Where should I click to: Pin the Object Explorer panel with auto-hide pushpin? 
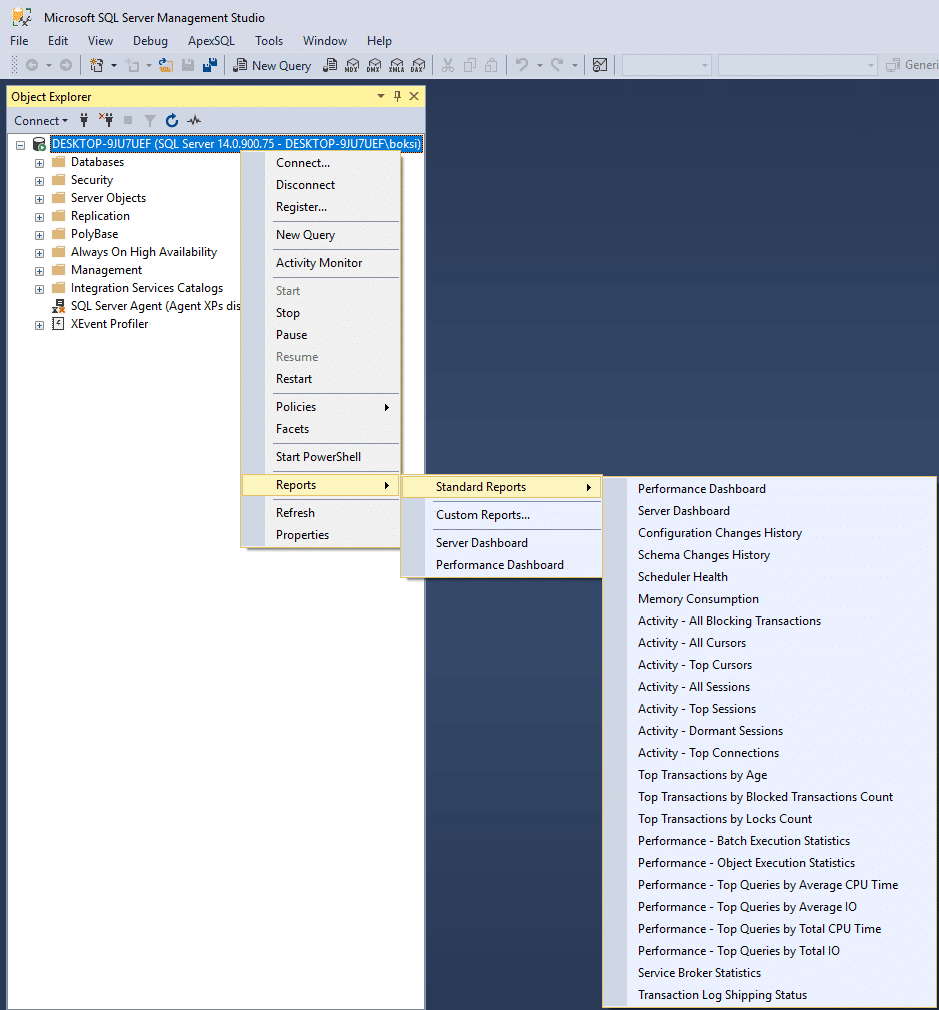[397, 97]
